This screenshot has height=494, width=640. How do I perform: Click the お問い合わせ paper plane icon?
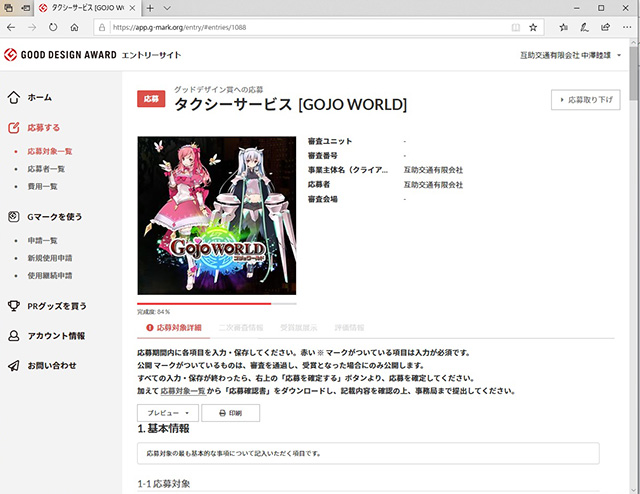[x=13, y=366]
